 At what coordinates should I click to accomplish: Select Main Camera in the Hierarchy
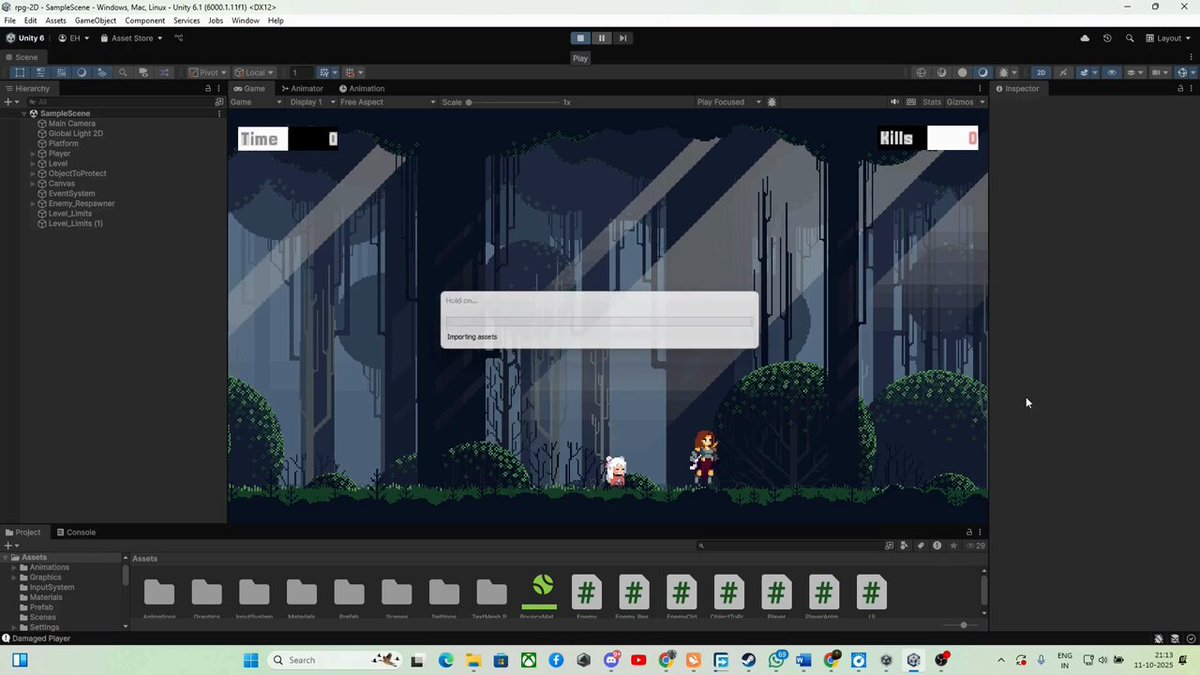pos(71,124)
